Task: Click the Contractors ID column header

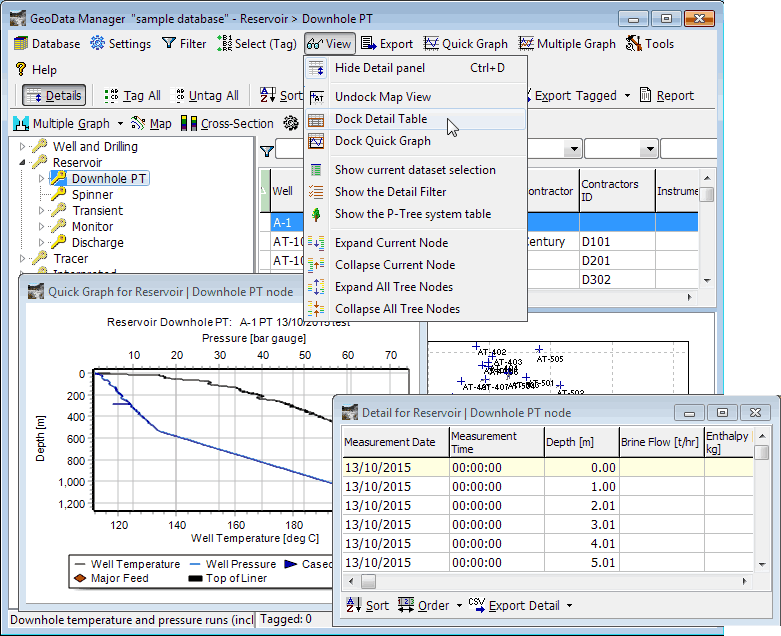Action: tap(617, 191)
